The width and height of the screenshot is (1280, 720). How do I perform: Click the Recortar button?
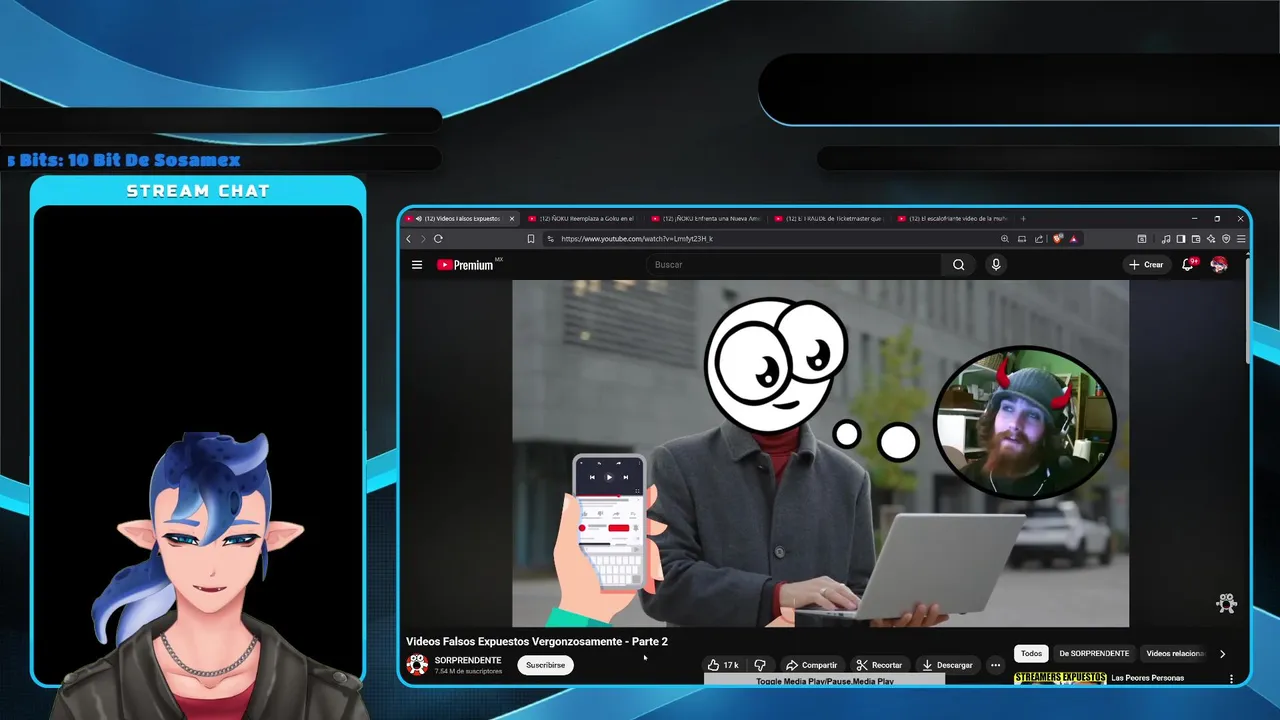tap(880, 665)
